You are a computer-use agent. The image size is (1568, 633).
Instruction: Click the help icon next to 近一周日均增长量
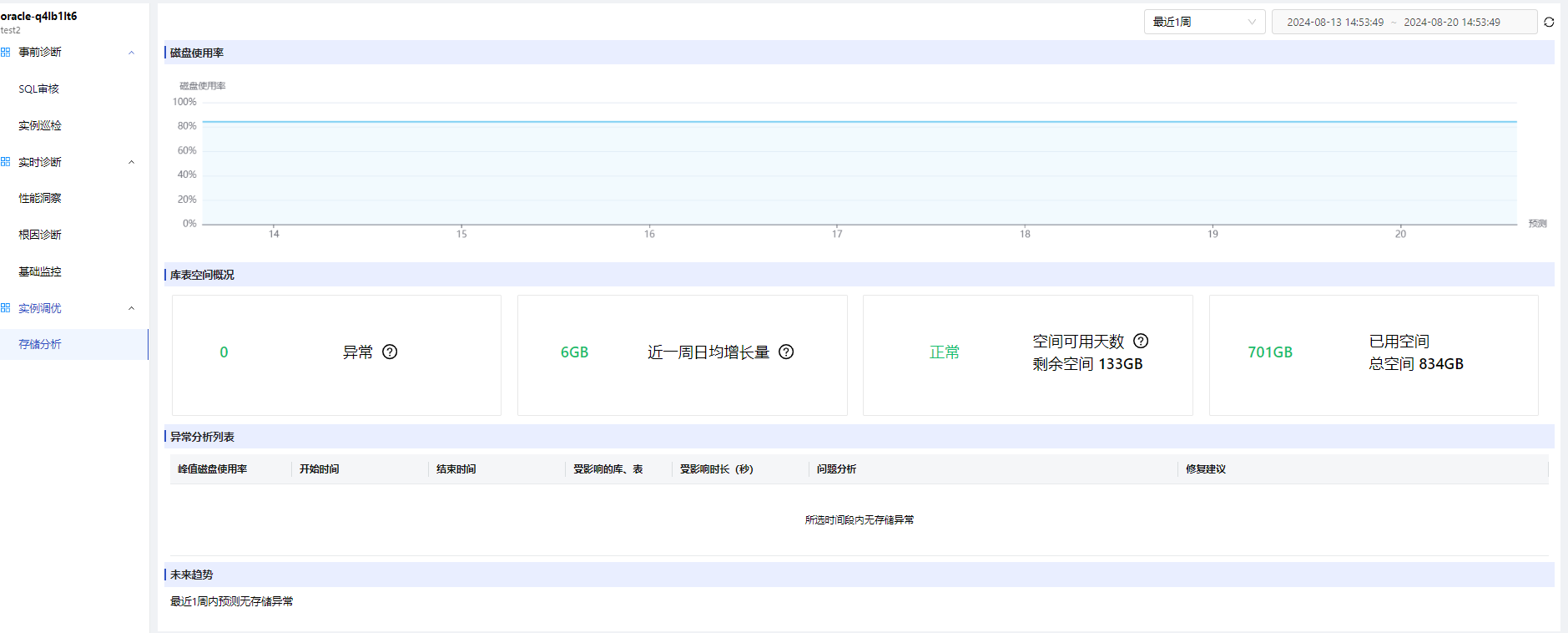click(786, 352)
